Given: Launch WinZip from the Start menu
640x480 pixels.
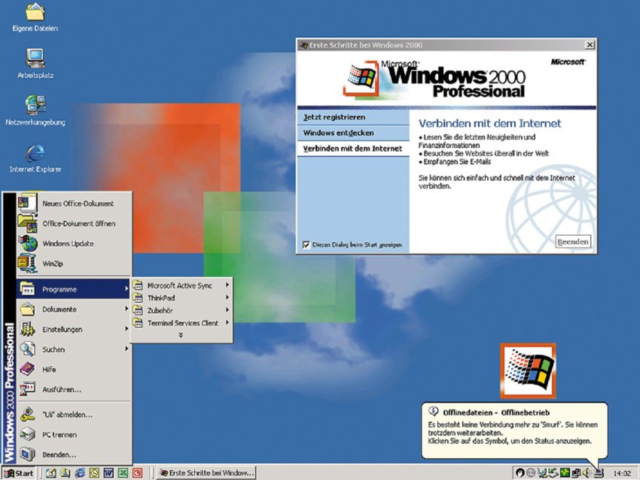Looking at the screenshot, I should tap(74, 263).
